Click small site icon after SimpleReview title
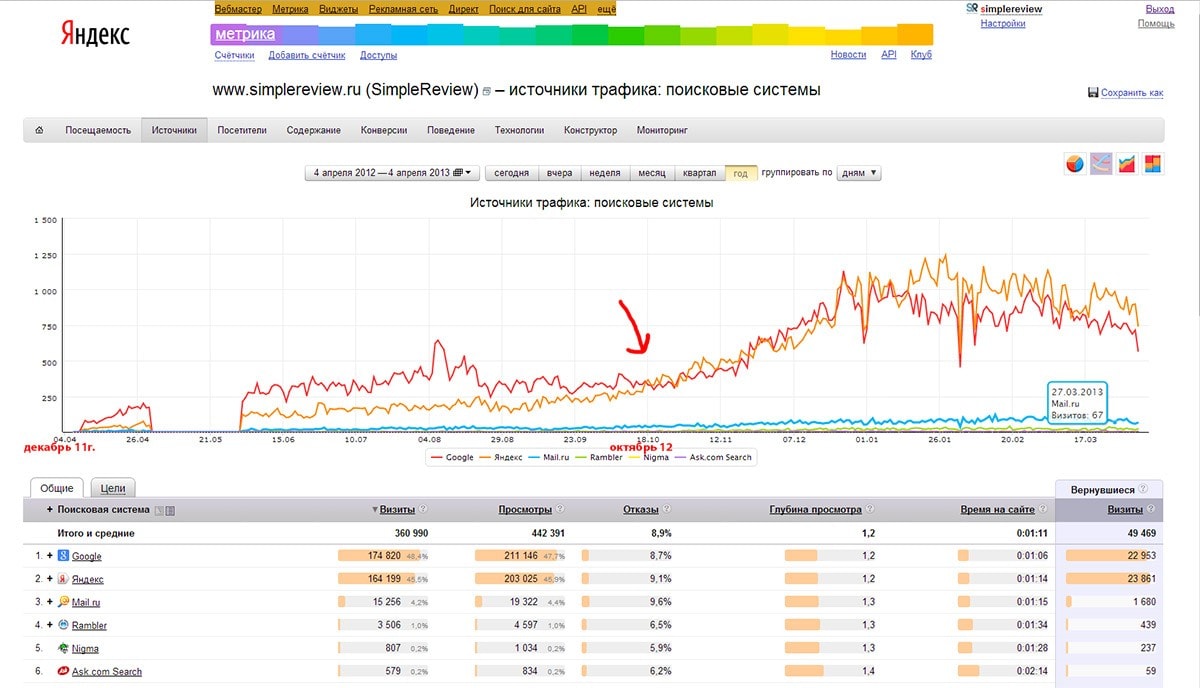 pyautogui.click(x=487, y=92)
